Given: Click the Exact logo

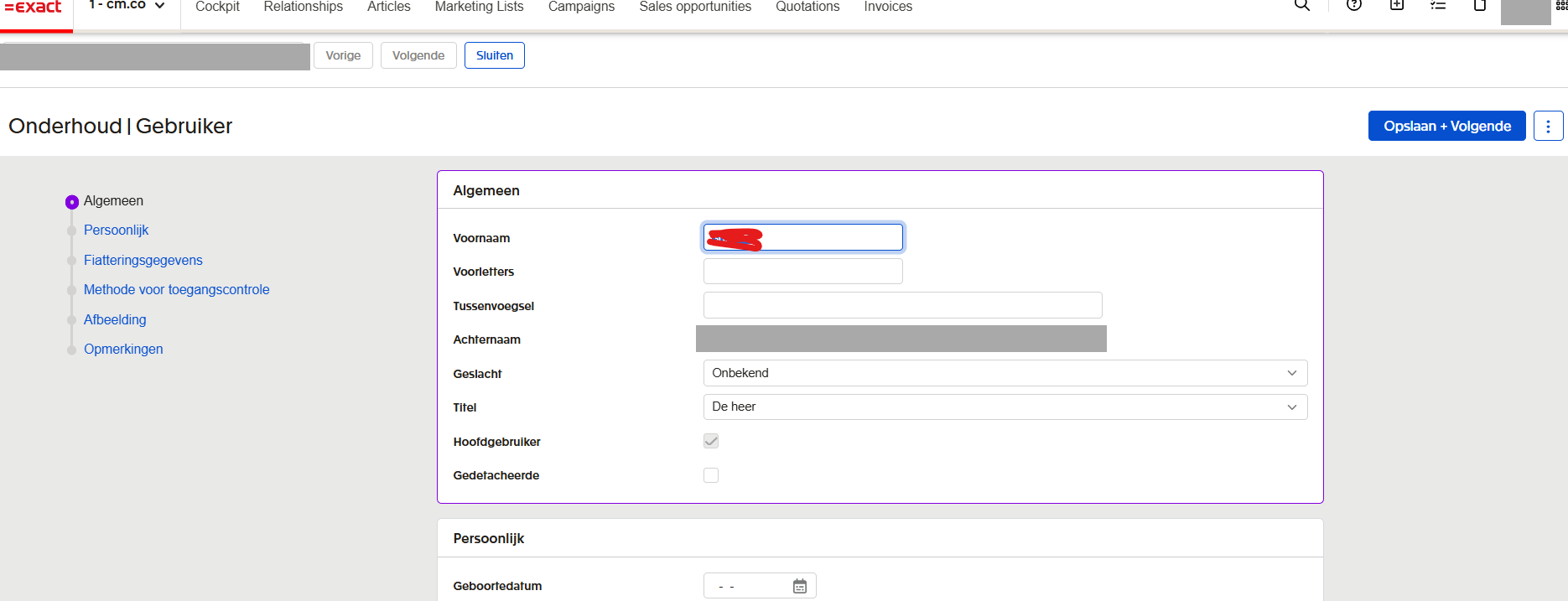Looking at the screenshot, I should pos(34,7).
